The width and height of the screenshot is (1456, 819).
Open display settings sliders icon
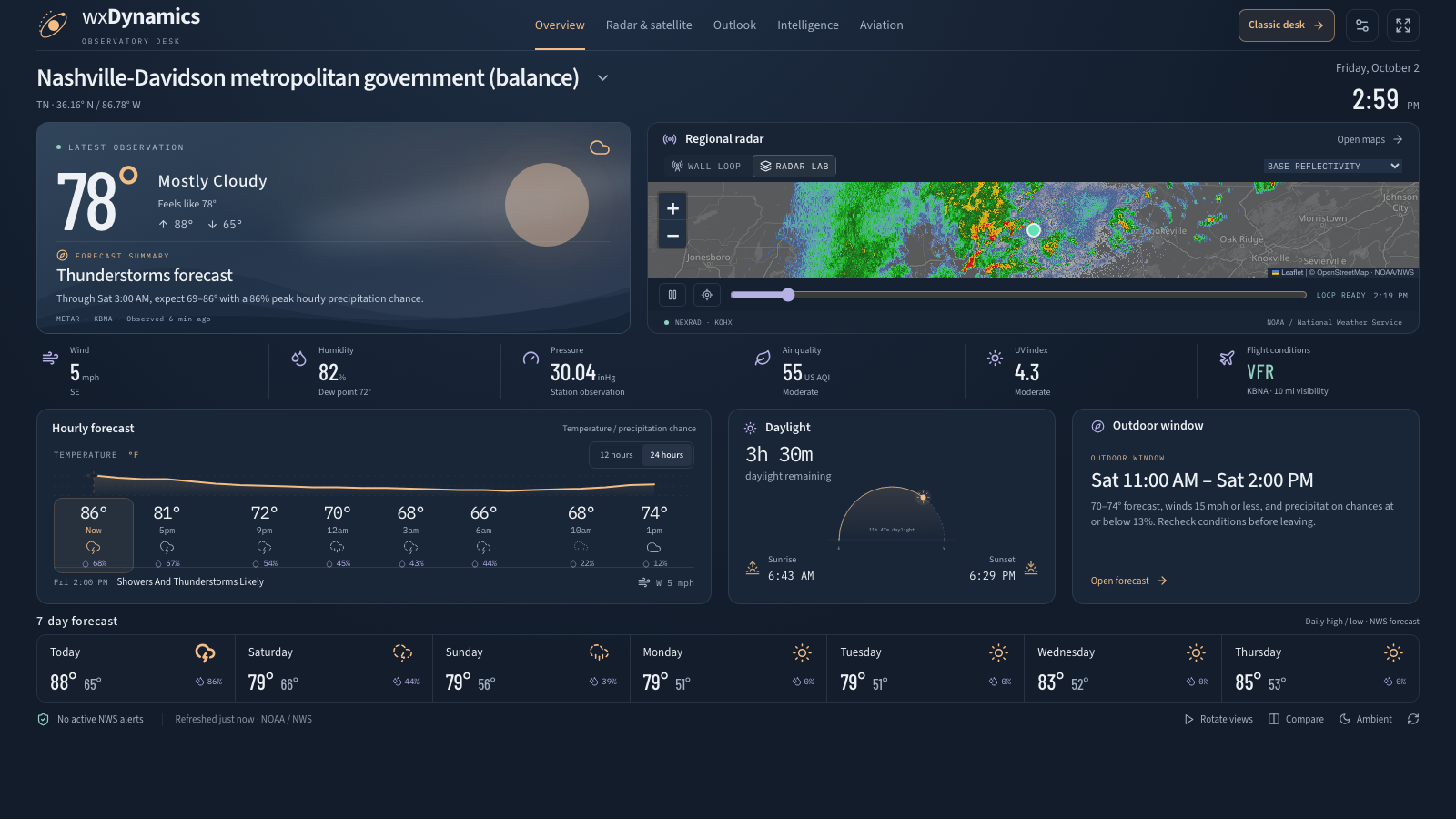click(x=1362, y=25)
